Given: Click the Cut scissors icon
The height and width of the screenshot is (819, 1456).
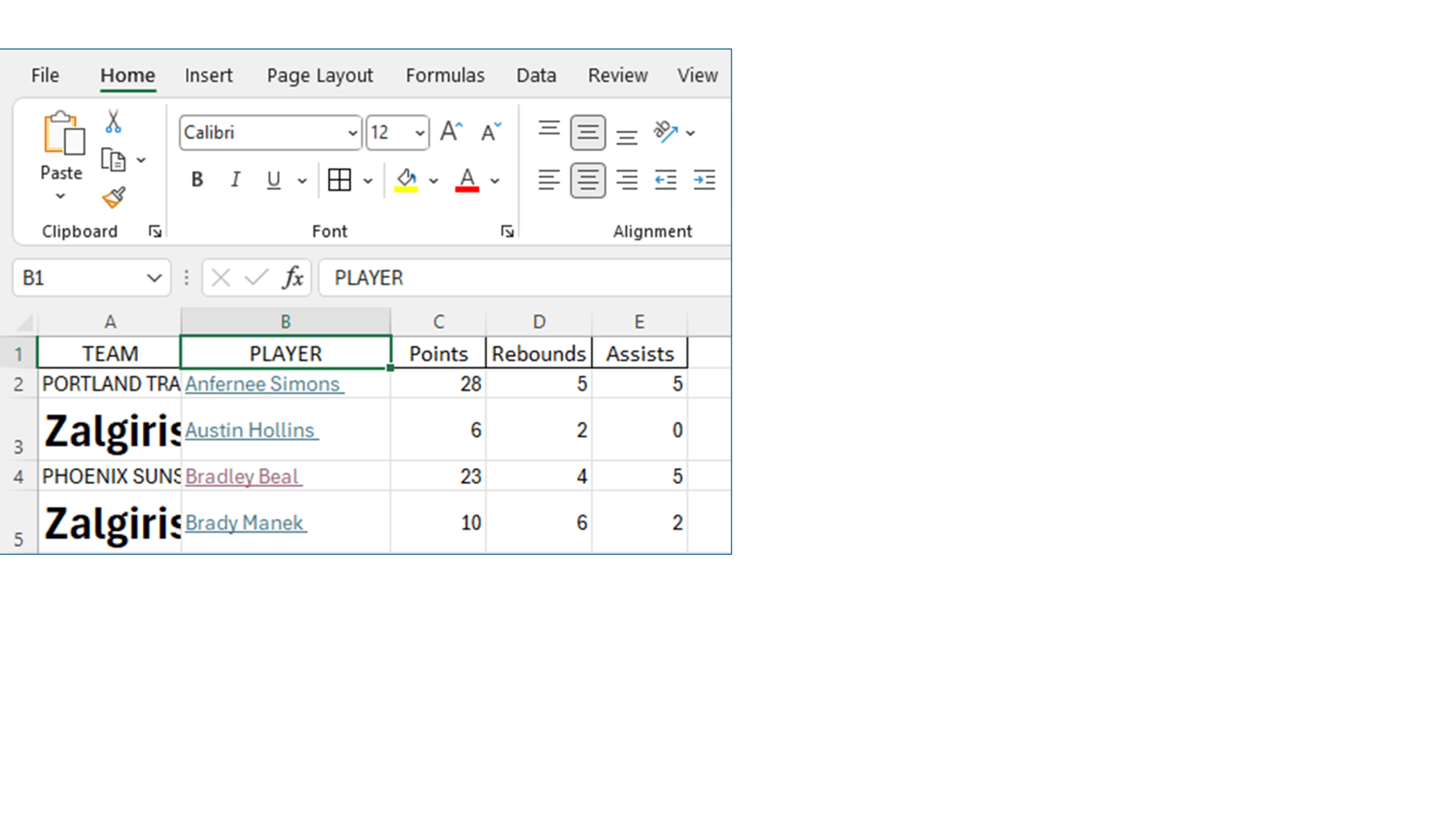Looking at the screenshot, I should coord(113,122).
